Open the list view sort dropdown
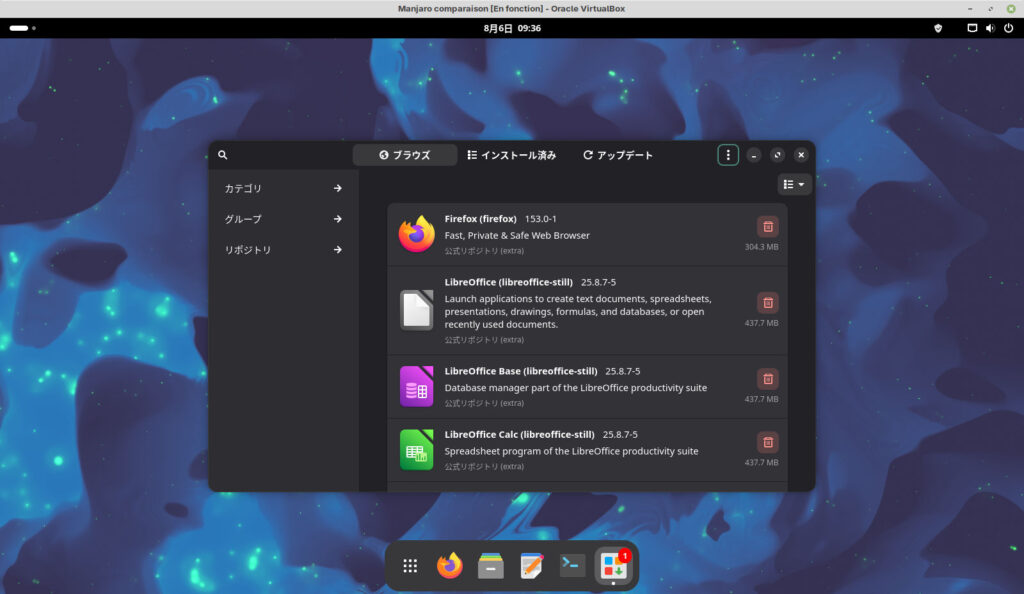The width and height of the screenshot is (1024, 594). click(x=794, y=184)
